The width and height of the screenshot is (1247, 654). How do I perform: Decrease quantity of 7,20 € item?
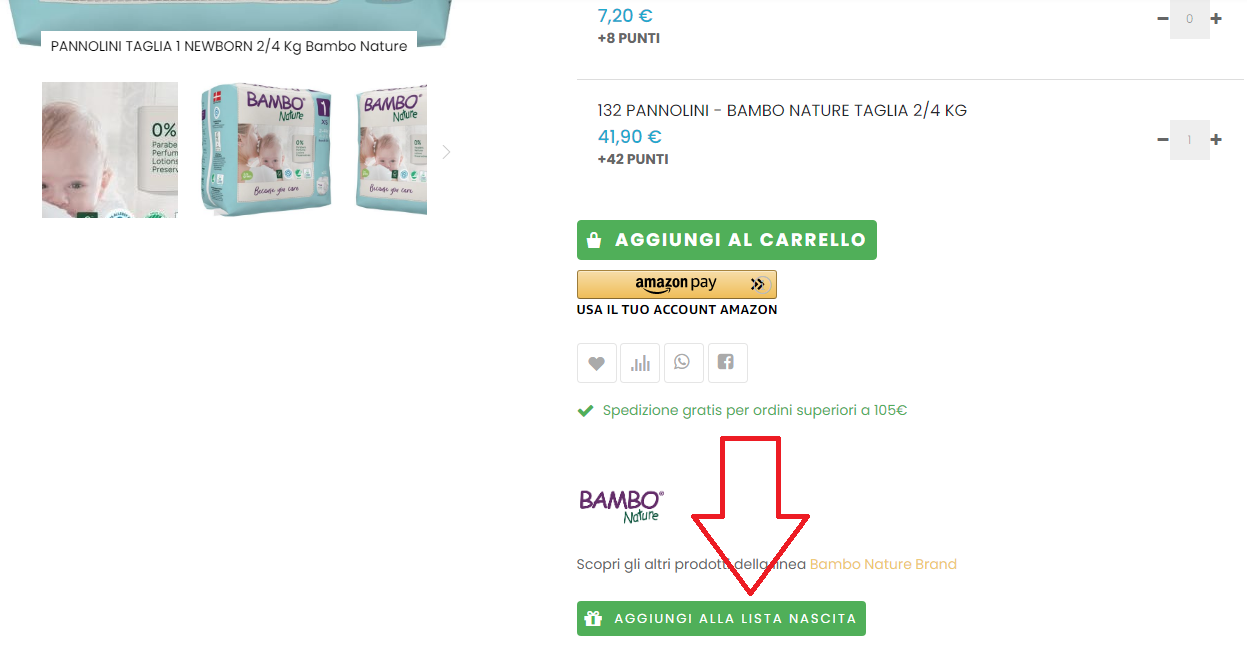pos(1163,19)
